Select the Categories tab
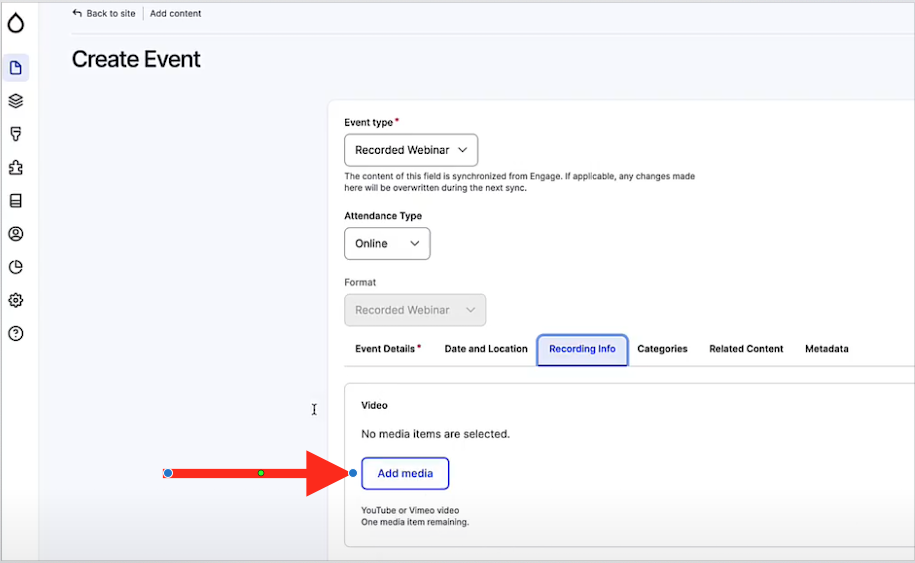 point(662,349)
